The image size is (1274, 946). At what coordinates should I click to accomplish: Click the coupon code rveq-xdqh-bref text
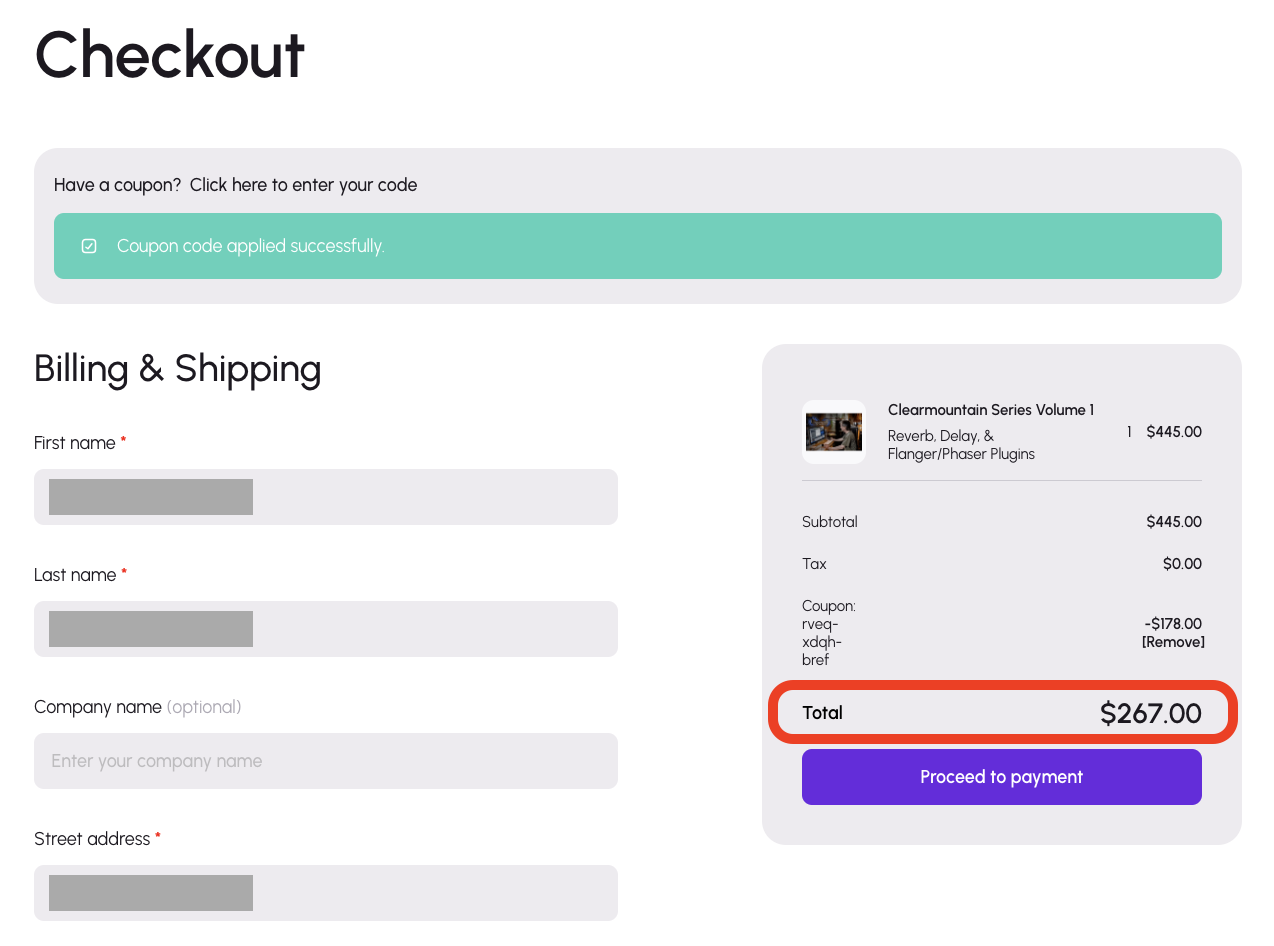click(x=822, y=642)
